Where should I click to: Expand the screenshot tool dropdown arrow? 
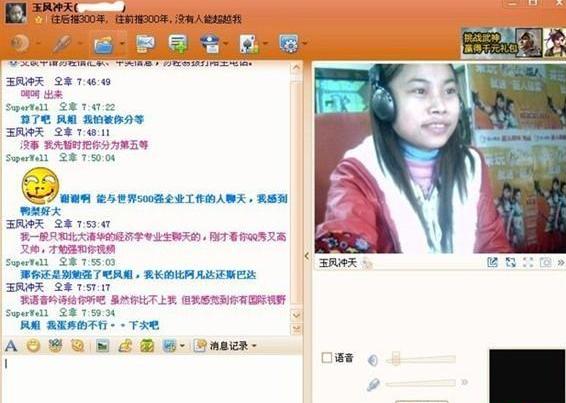point(182,346)
